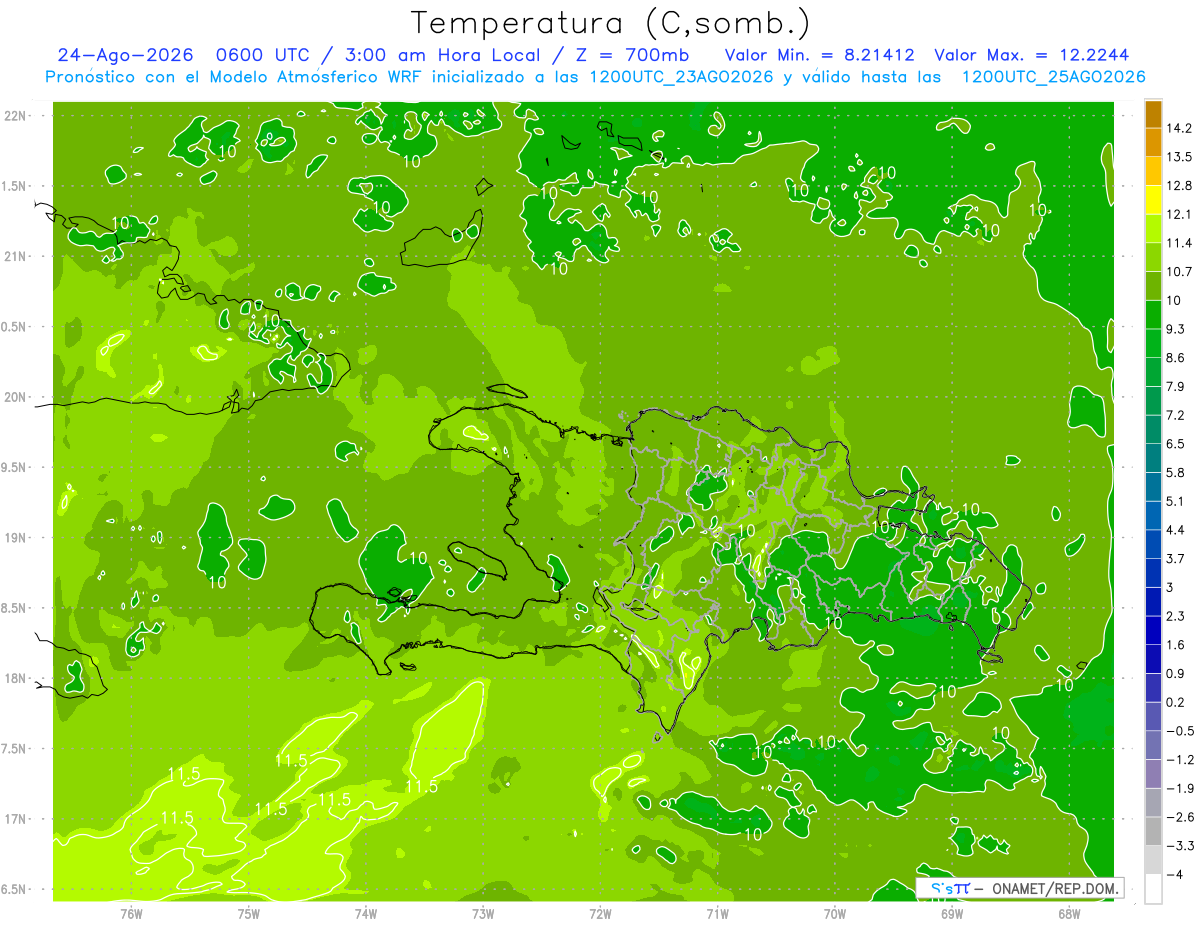
Task: Click the valid-until stamp '1200UTC_25AGO2026'
Action: [1053, 77]
